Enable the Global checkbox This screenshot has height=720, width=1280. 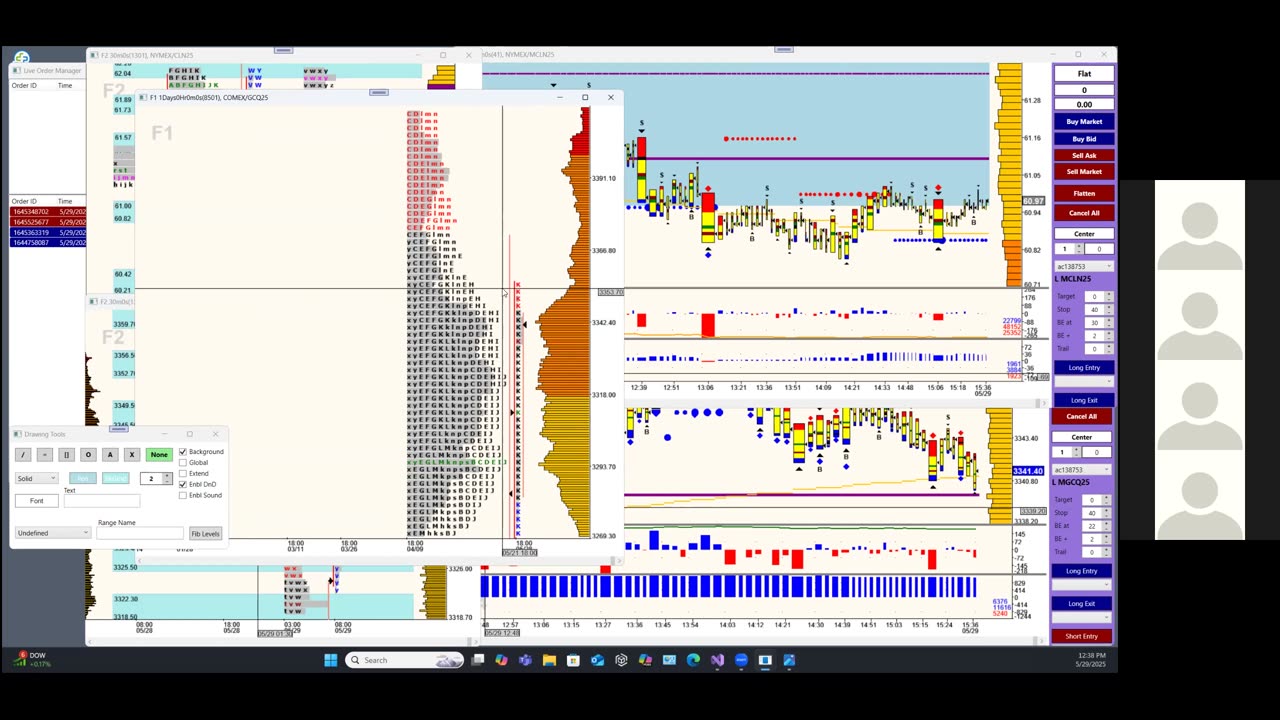click(x=183, y=463)
